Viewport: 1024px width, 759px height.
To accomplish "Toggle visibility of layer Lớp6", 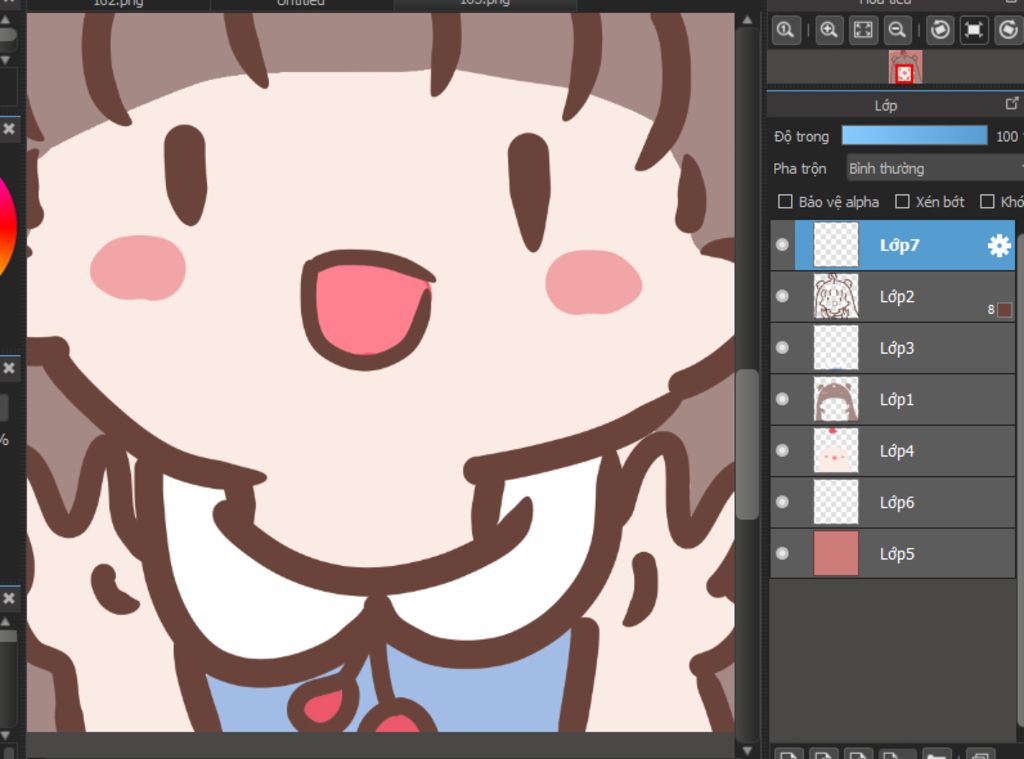I will point(782,502).
